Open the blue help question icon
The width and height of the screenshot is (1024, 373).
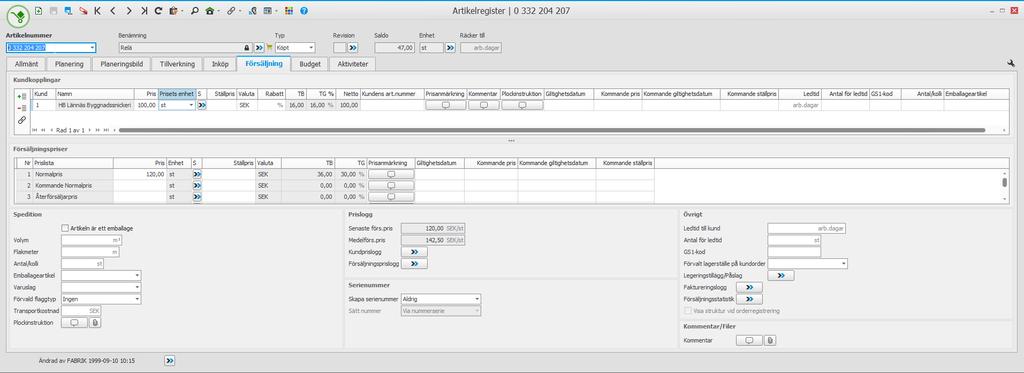point(304,11)
